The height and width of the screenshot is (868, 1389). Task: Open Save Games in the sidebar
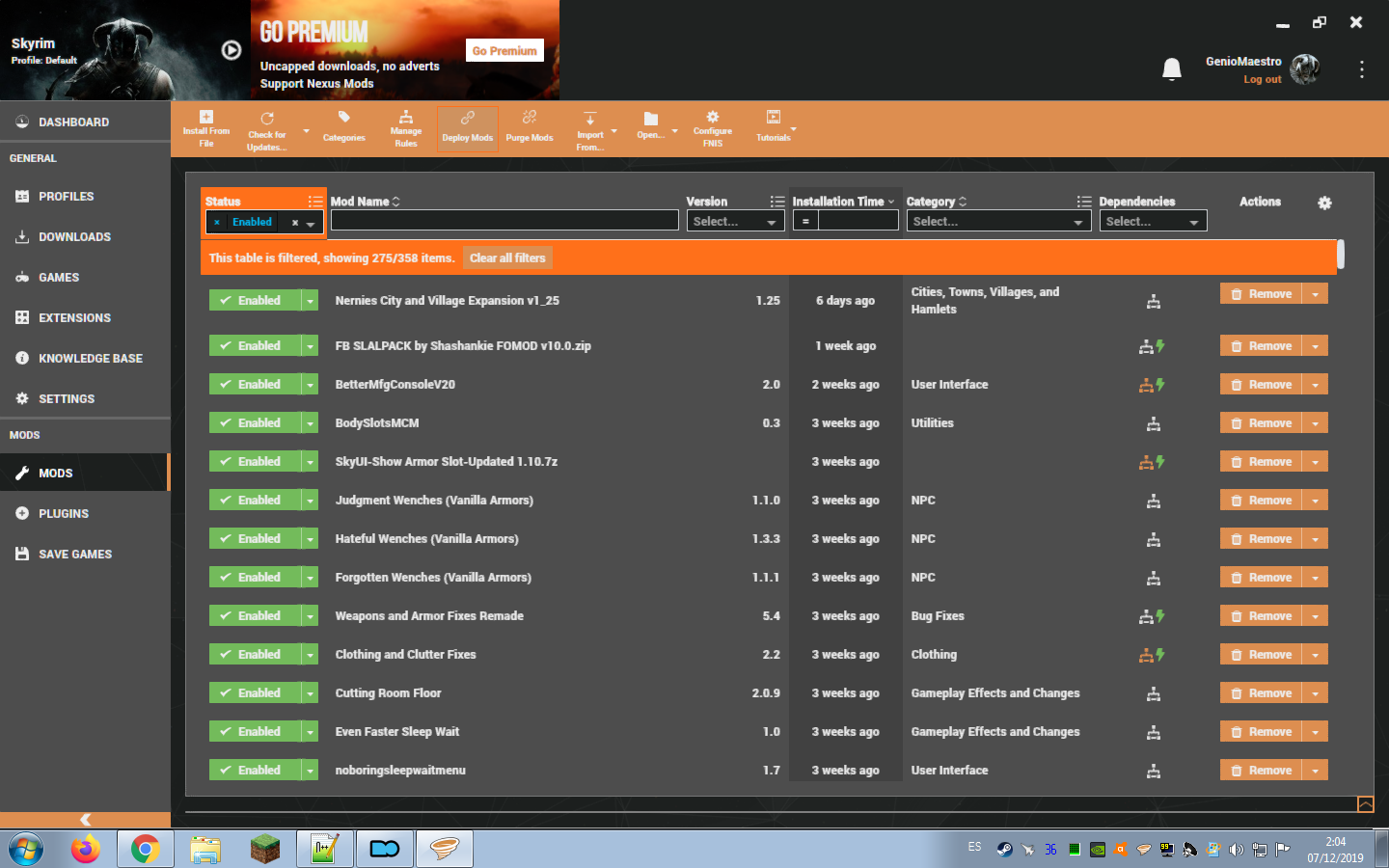coord(75,555)
